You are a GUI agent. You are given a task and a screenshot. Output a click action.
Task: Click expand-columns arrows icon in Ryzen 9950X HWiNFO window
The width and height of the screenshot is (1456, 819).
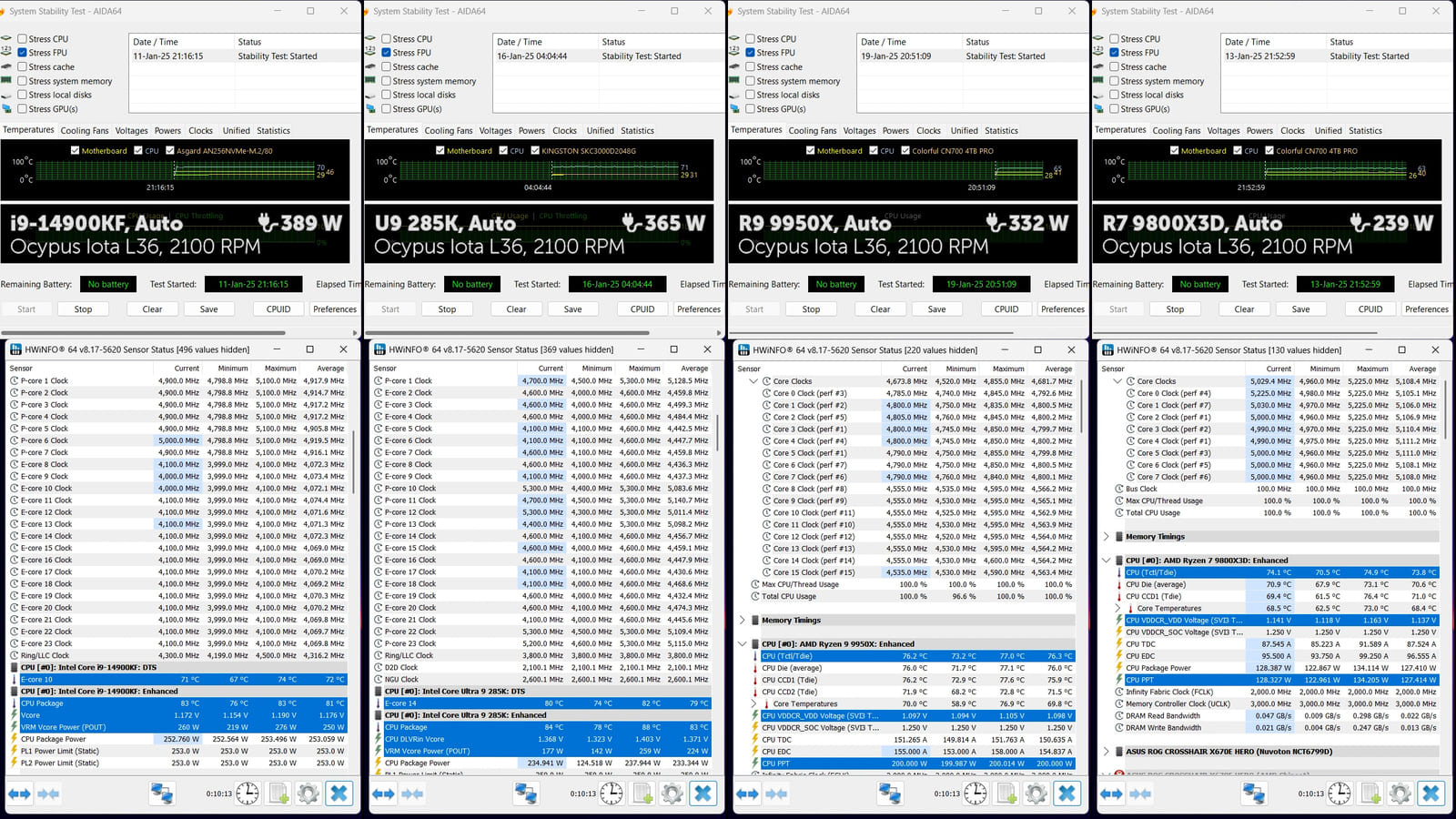[747, 794]
